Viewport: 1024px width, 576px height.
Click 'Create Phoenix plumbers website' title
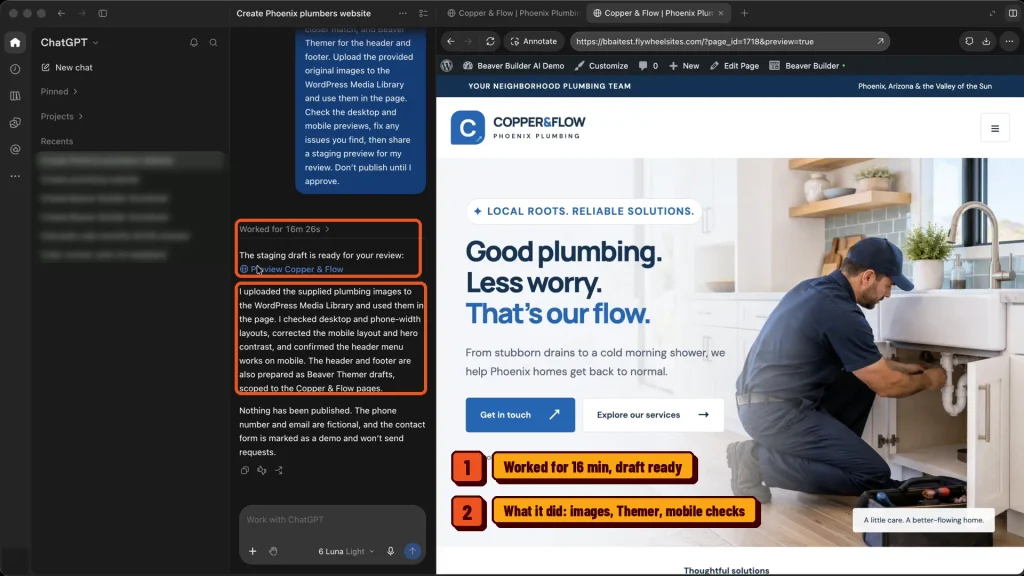tap(304, 13)
